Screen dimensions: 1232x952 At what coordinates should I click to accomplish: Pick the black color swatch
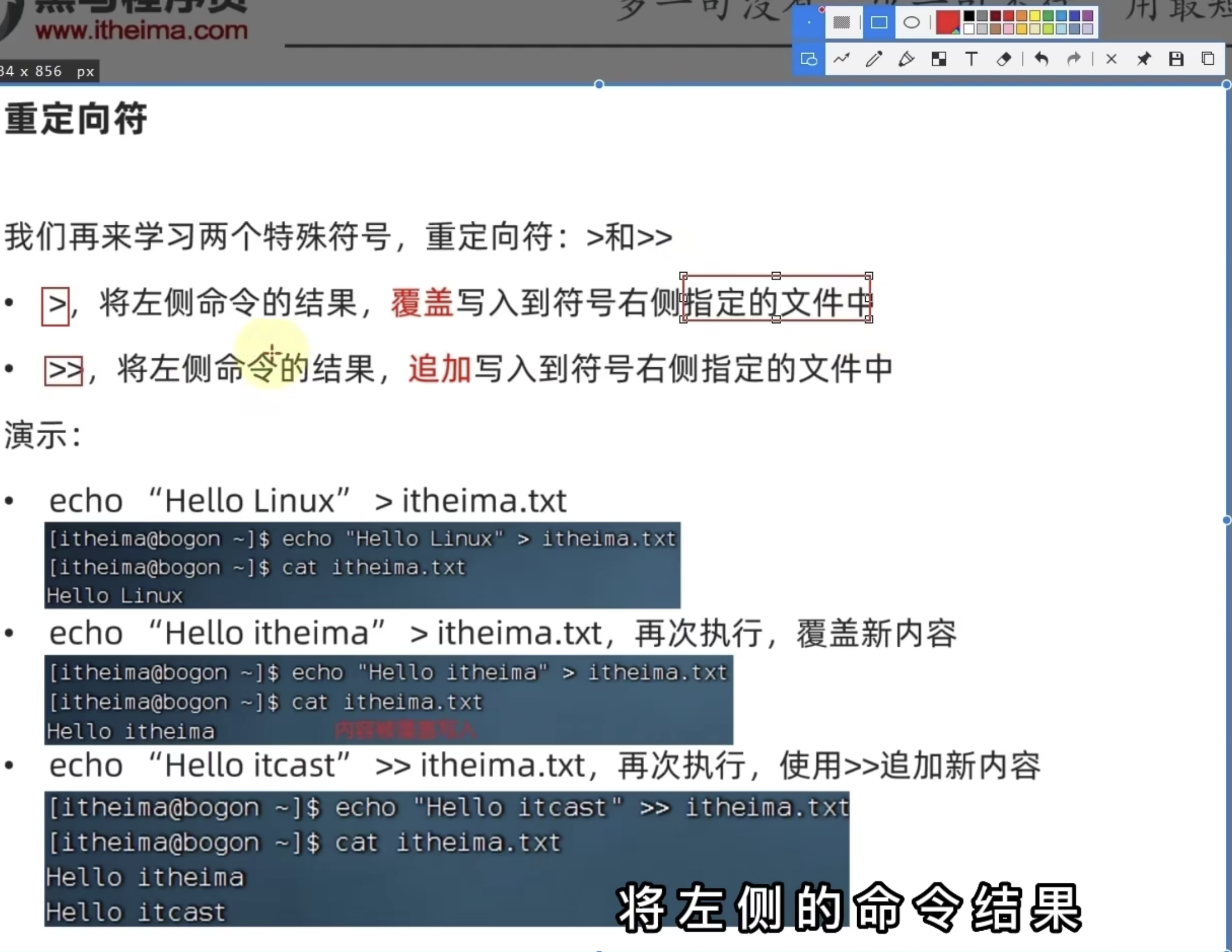click(969, 16)
